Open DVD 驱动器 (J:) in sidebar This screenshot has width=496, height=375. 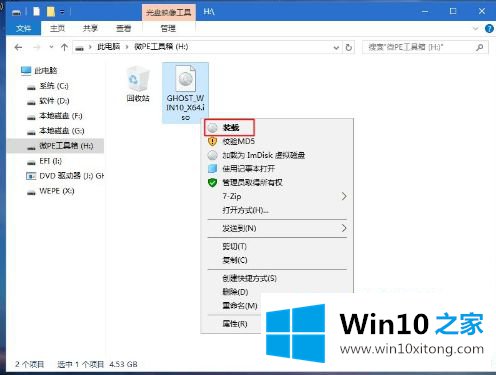tap(71, 176)
